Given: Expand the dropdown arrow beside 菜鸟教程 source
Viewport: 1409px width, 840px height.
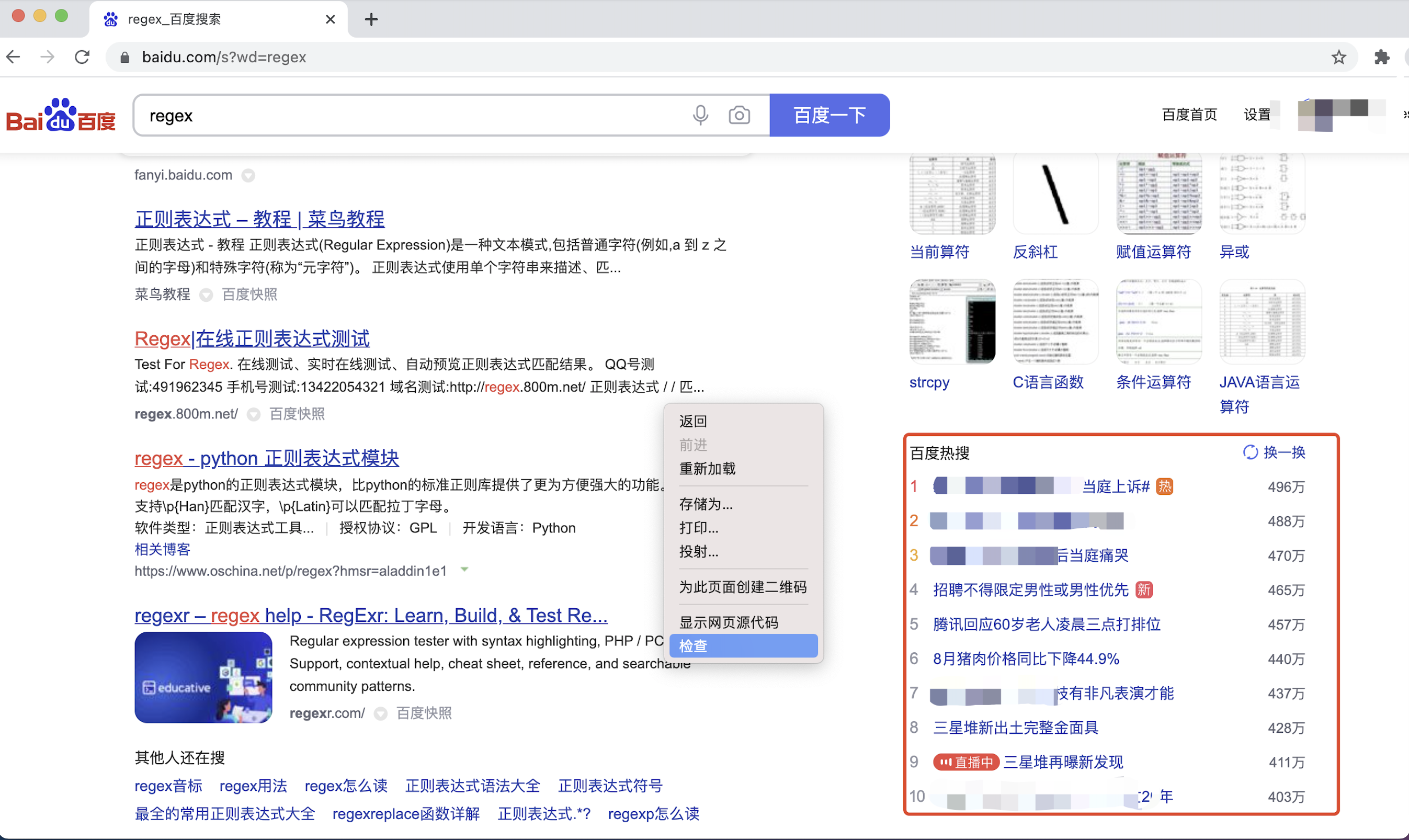Looking at the screenshot, I should click(x=206, y=294).
